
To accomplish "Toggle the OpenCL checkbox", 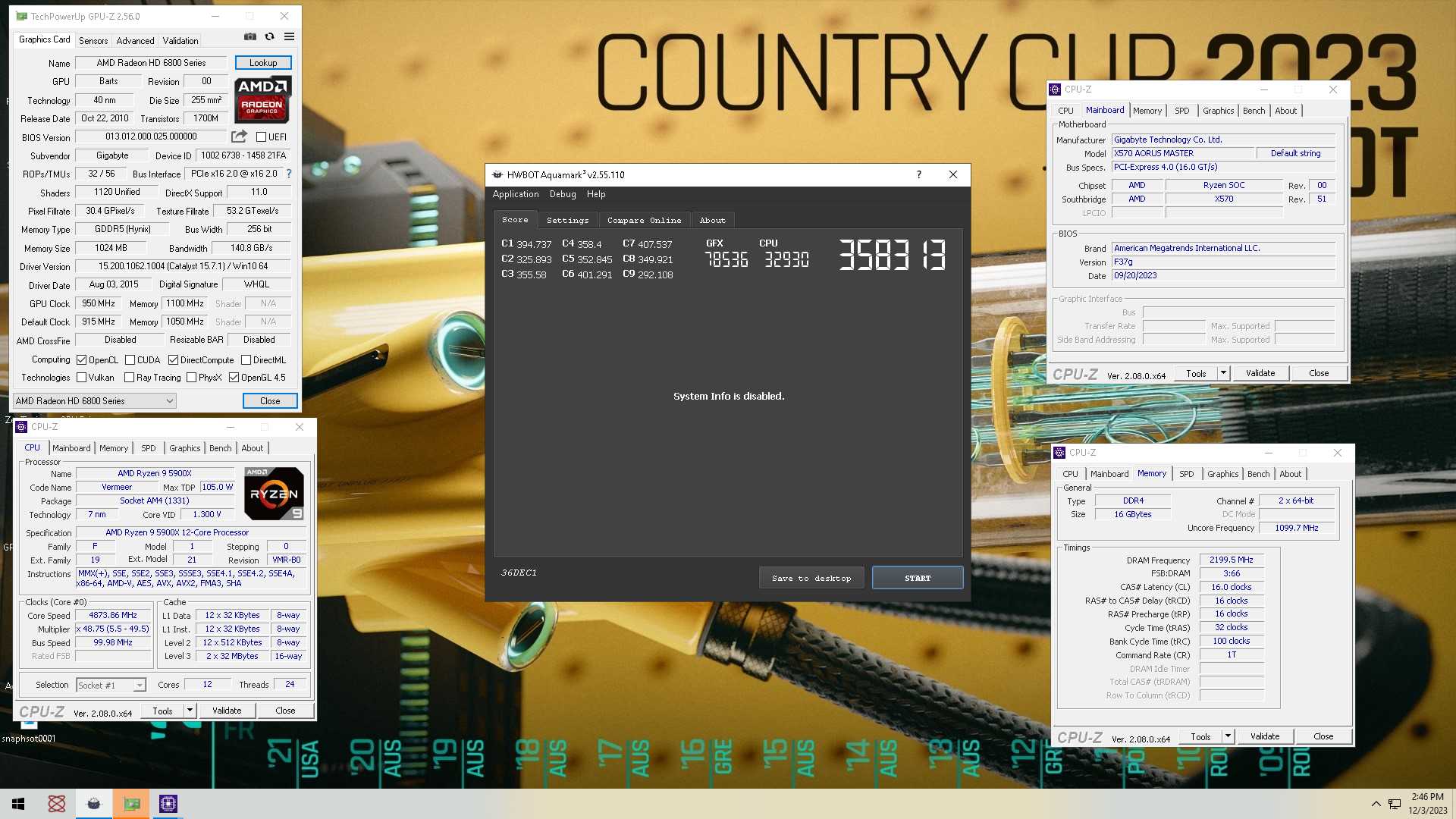I will pos(82,360).
